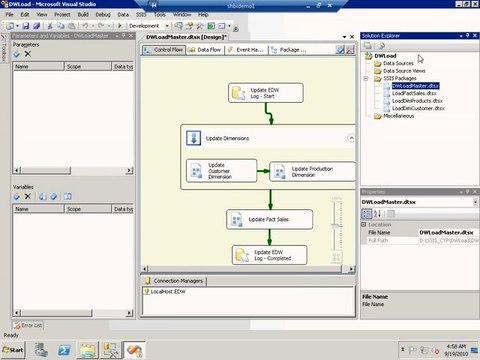Open New Project dropdown arrow in toolbar
Screen dimensions: 480x360
[17, 26]
